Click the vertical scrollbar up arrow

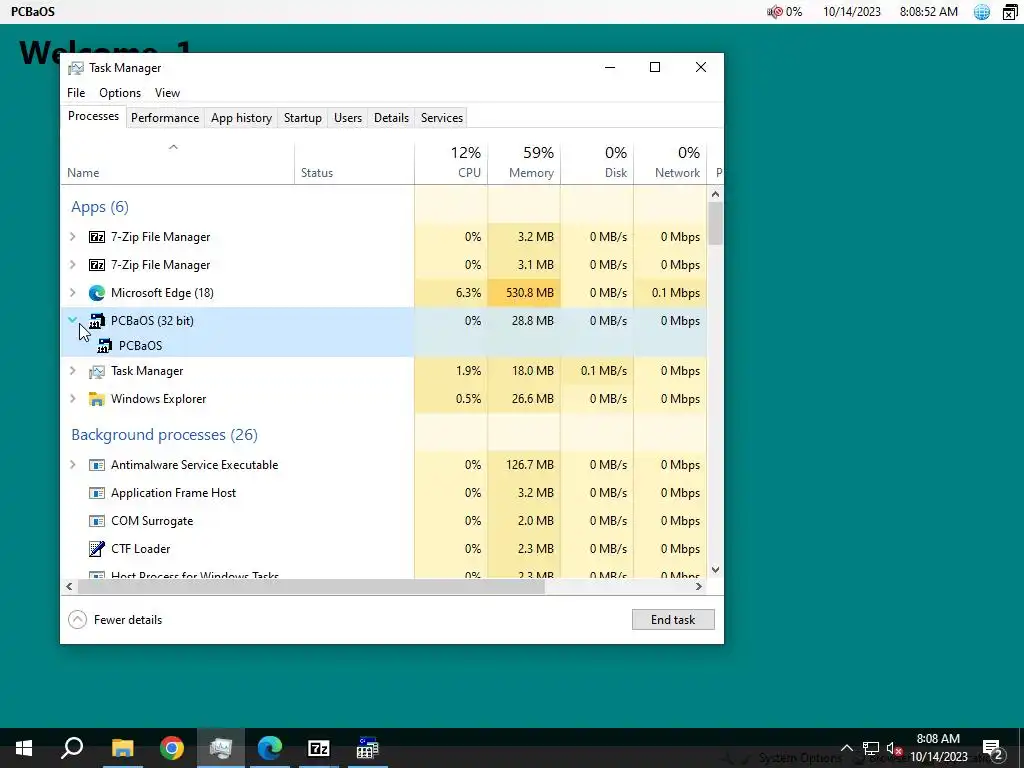(x=715, y=194)
